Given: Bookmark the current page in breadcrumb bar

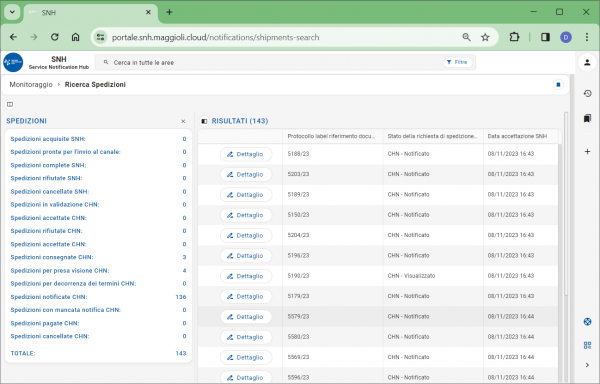Looking at the screenshot, I should tap(558, 85).
